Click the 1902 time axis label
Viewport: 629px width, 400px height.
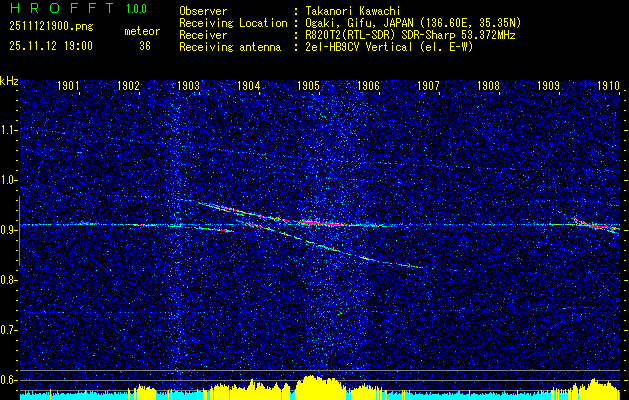click(x=128, y=85)
